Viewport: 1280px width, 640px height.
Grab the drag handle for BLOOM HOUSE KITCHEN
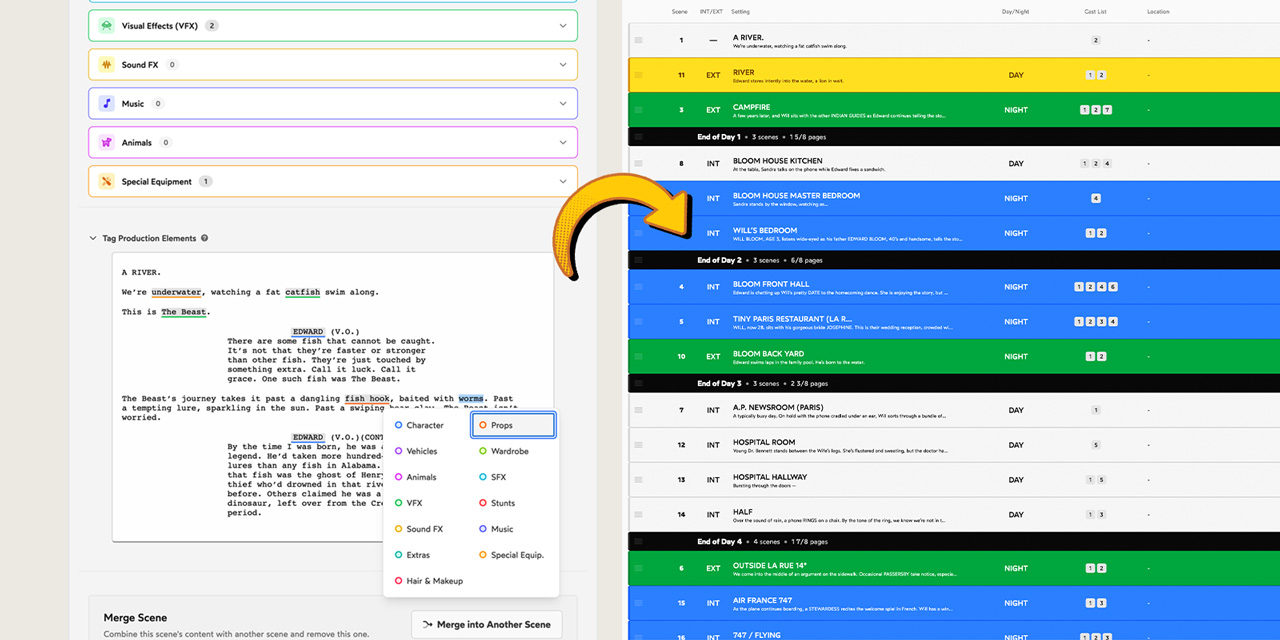pos(638,164)
